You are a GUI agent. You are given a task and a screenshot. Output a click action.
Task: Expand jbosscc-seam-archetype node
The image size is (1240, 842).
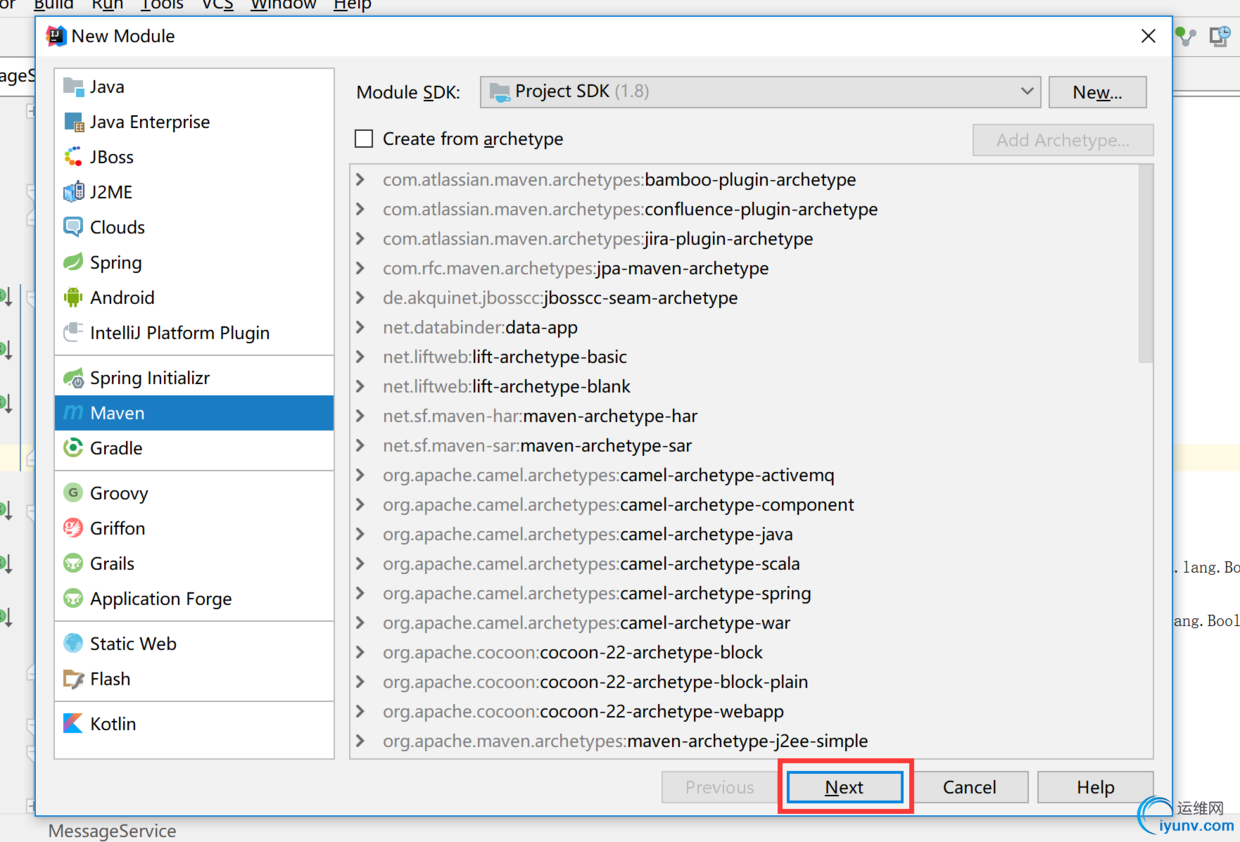pos(361,298)
